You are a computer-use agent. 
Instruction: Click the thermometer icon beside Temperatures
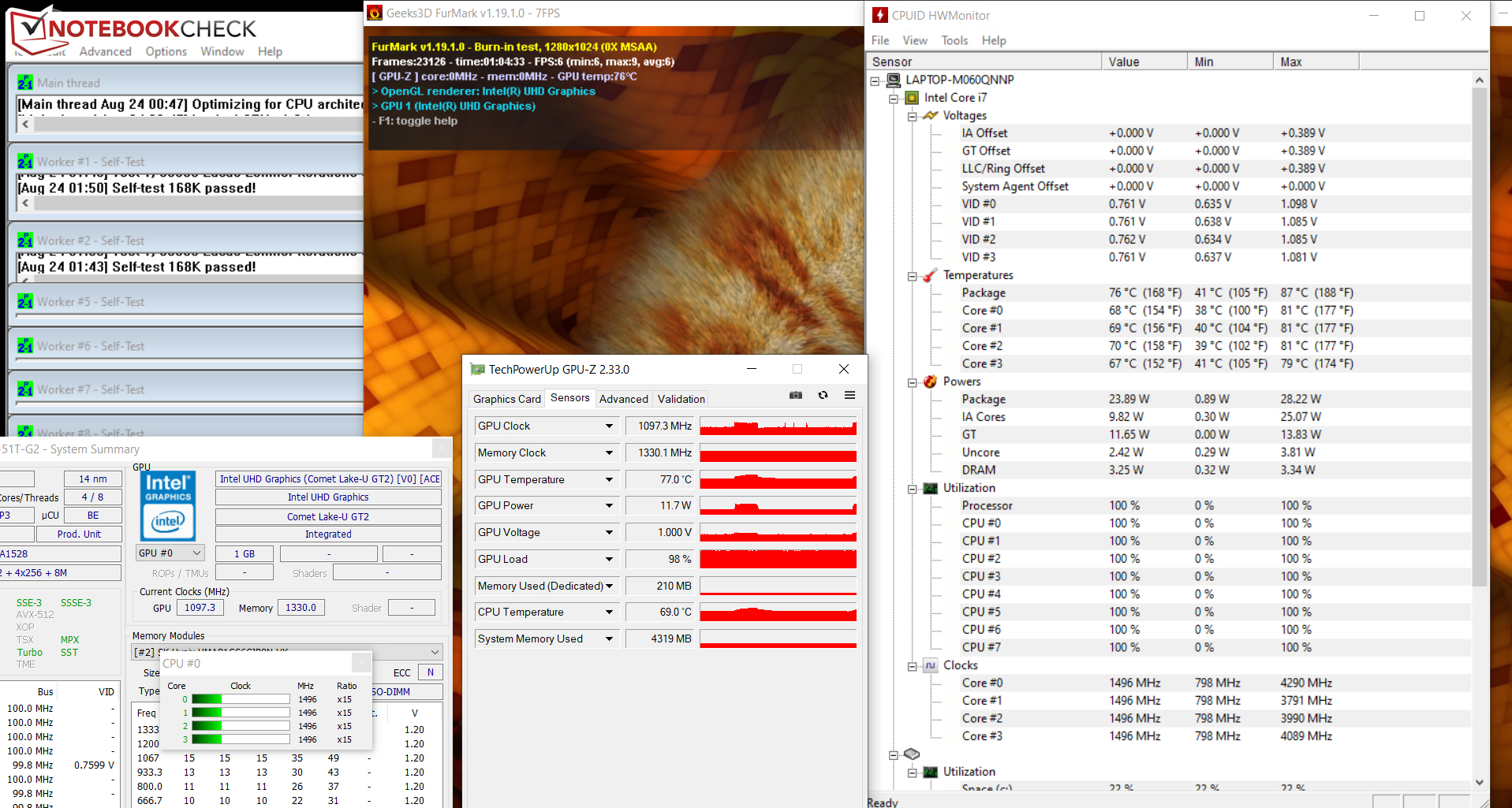pos(931,275)
